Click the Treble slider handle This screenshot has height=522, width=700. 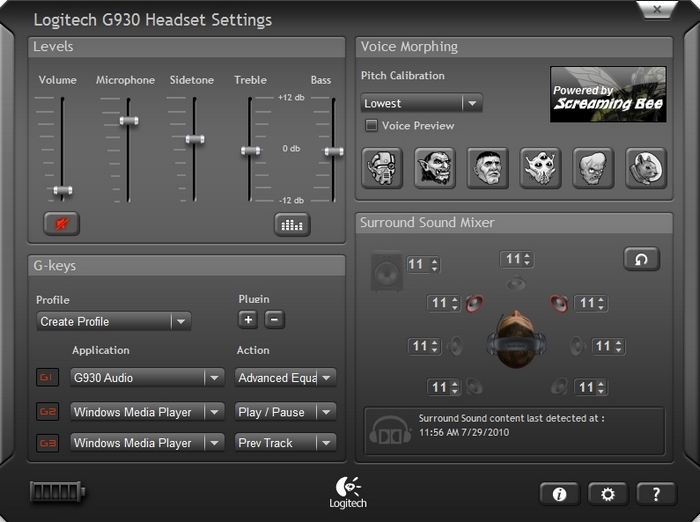[250, 151]
